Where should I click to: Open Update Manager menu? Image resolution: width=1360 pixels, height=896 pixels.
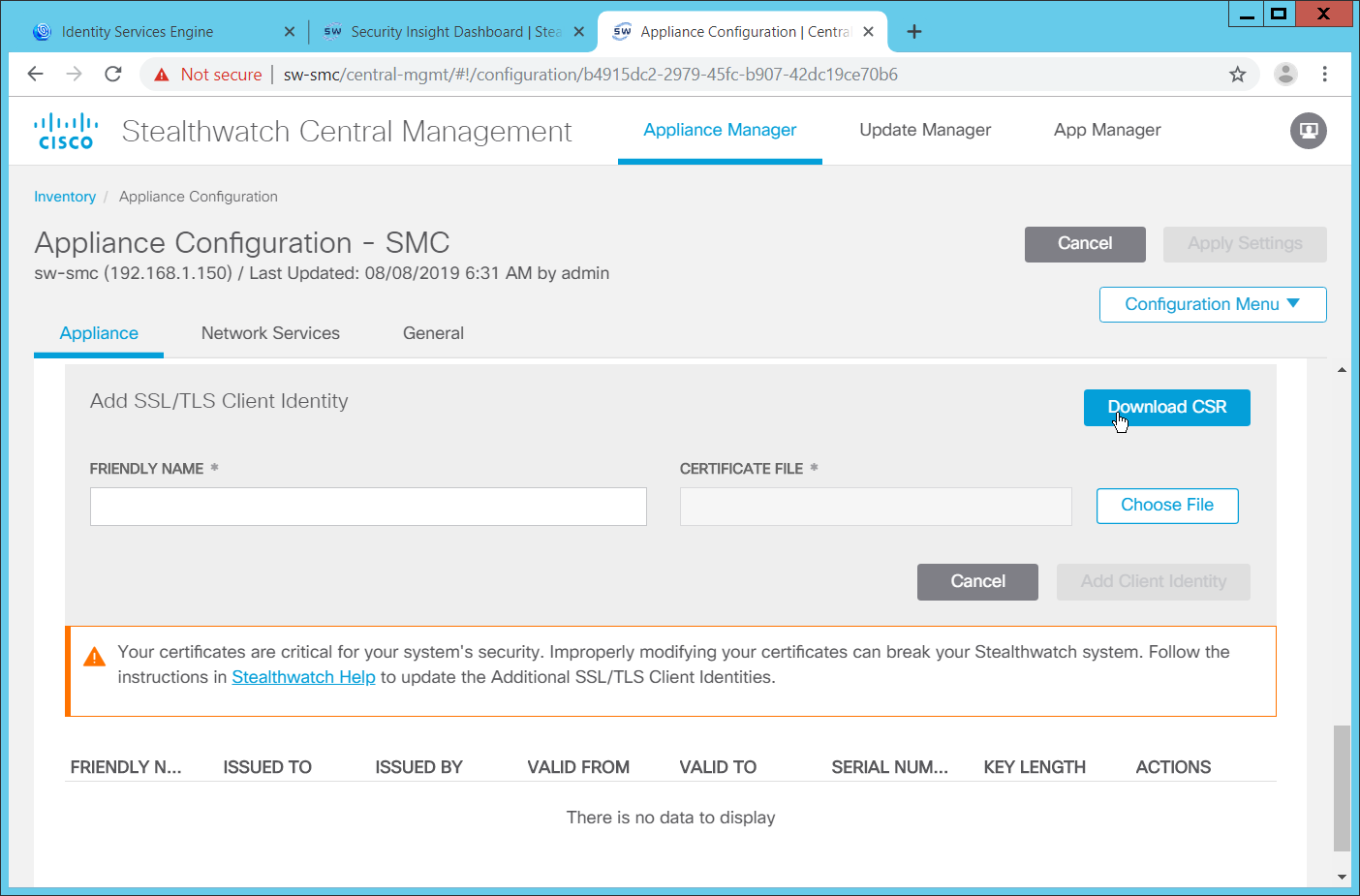[x=925, y=130]
